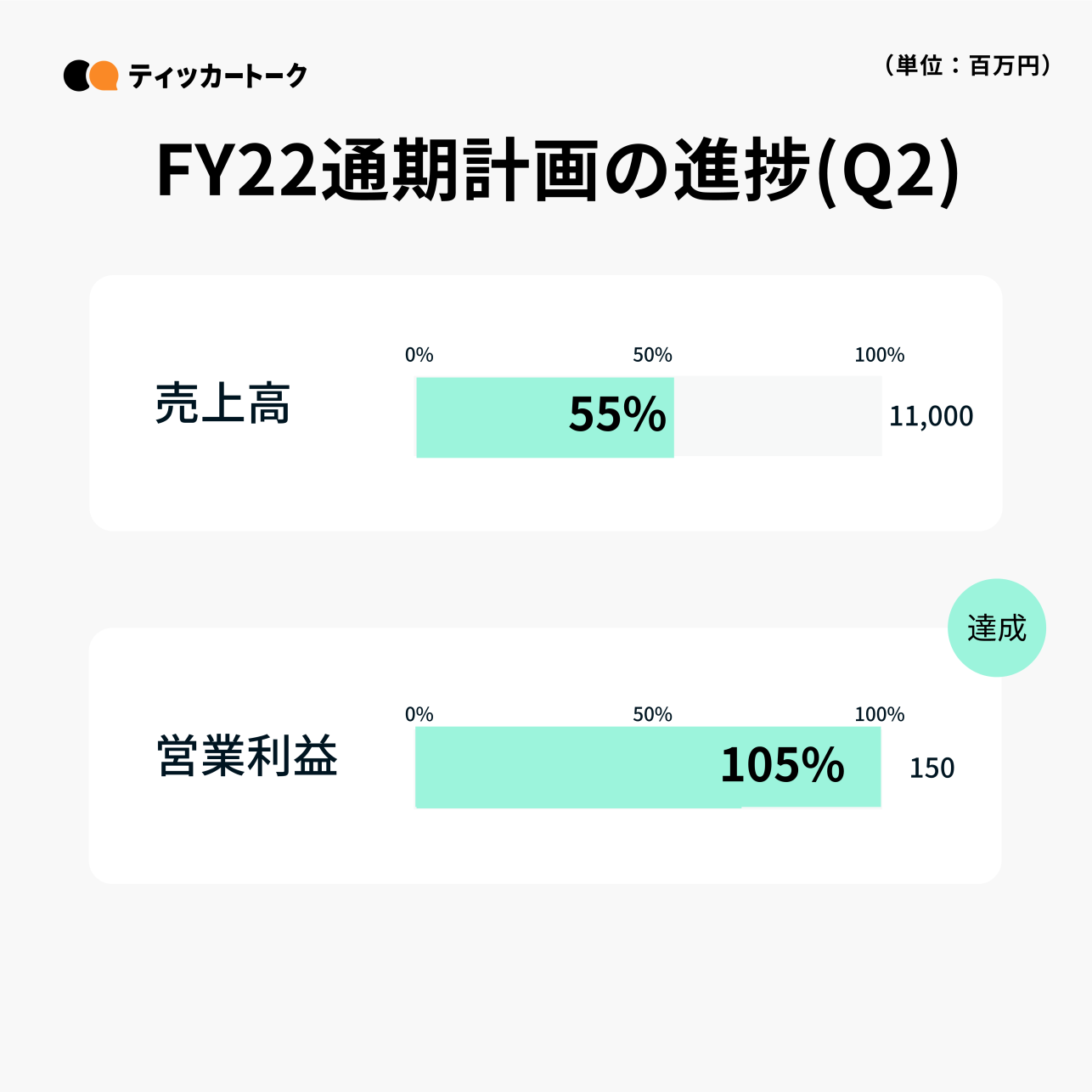Select the 売上高 row label
The height and width of the screenshot is (1092, 1092).
[222, 404]
